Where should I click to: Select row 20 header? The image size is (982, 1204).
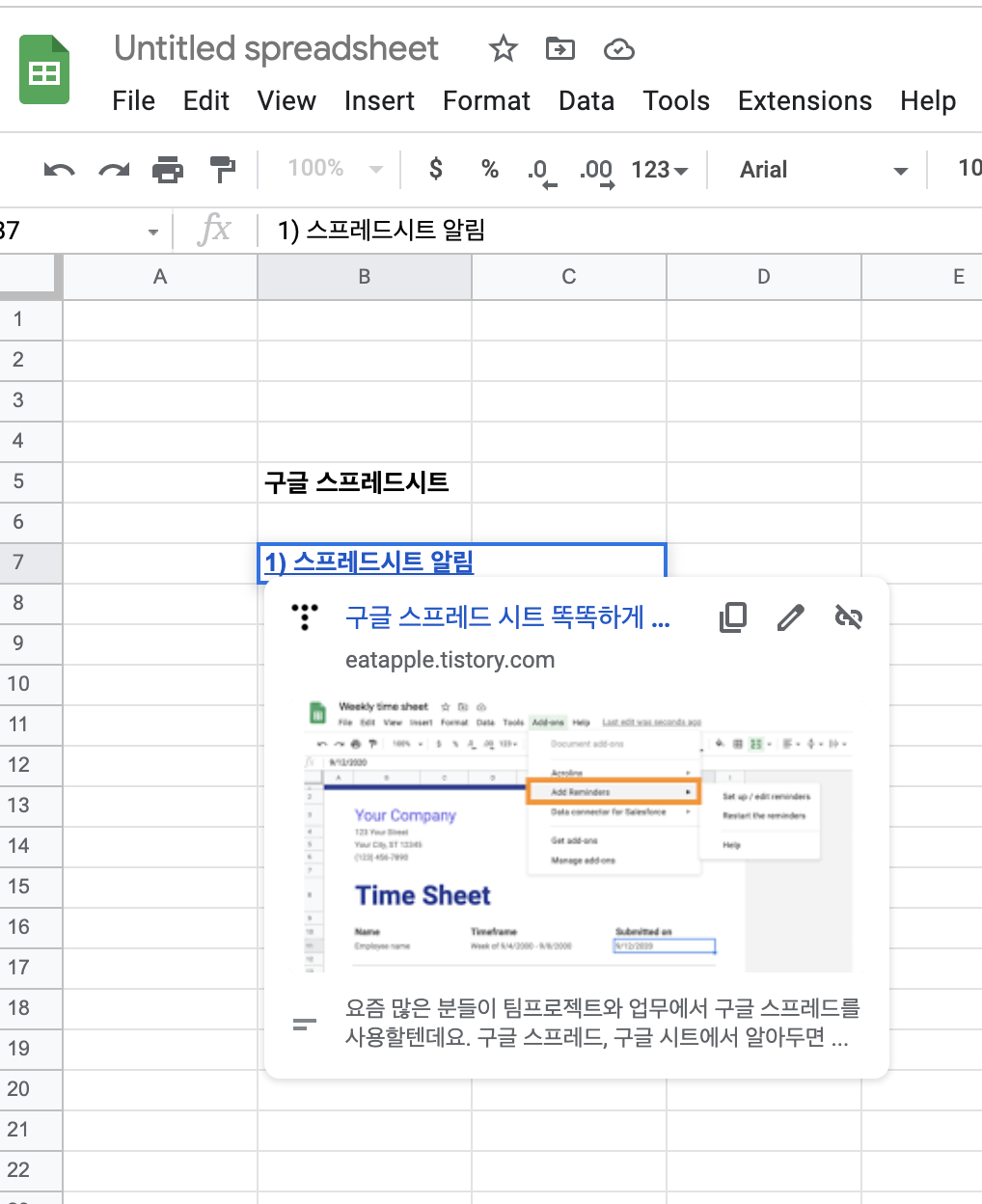coord(29,1089)
